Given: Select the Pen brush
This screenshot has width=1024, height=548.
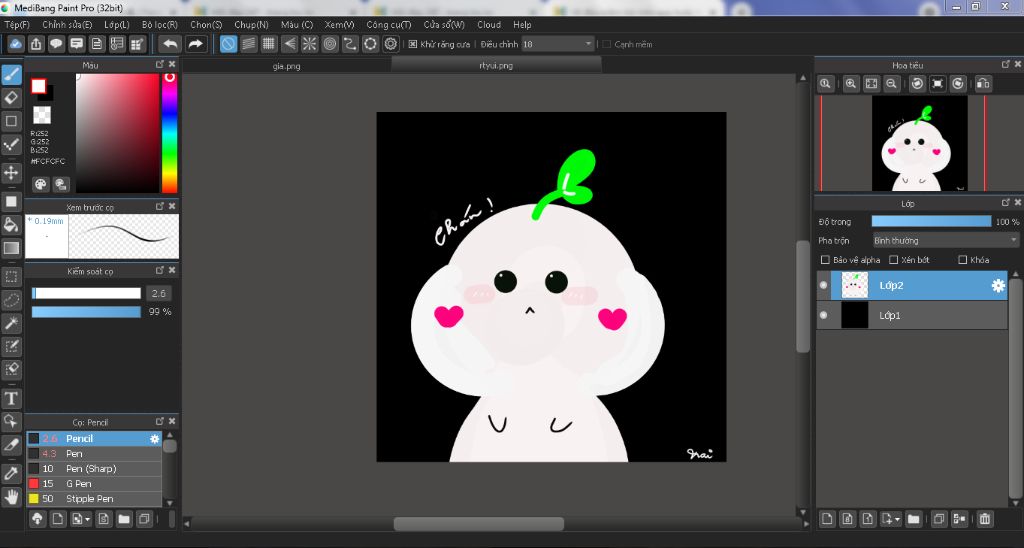Looking at the screenshot, I should click(94, 453).
